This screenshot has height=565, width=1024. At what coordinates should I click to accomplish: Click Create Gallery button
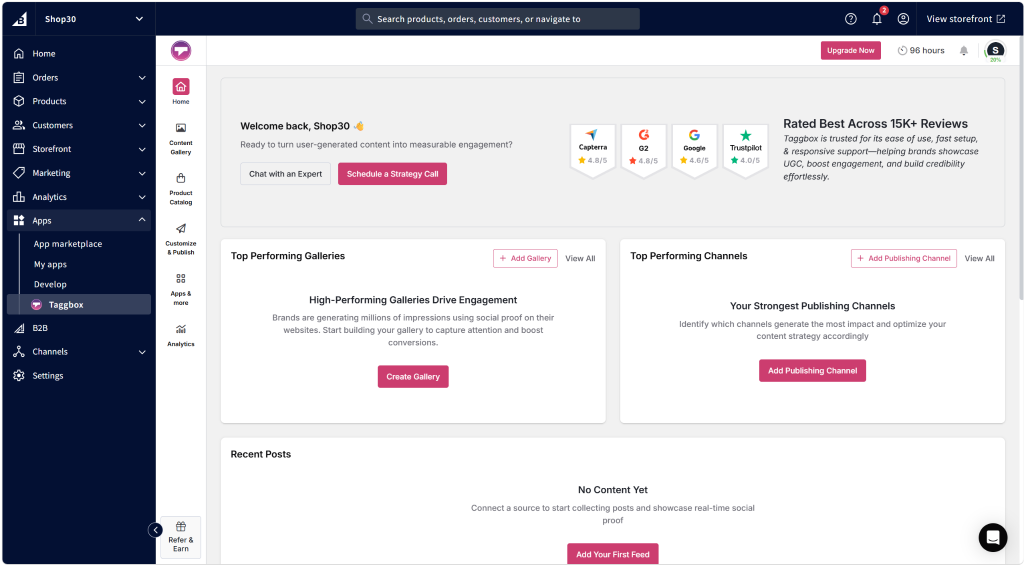point(413,376)
